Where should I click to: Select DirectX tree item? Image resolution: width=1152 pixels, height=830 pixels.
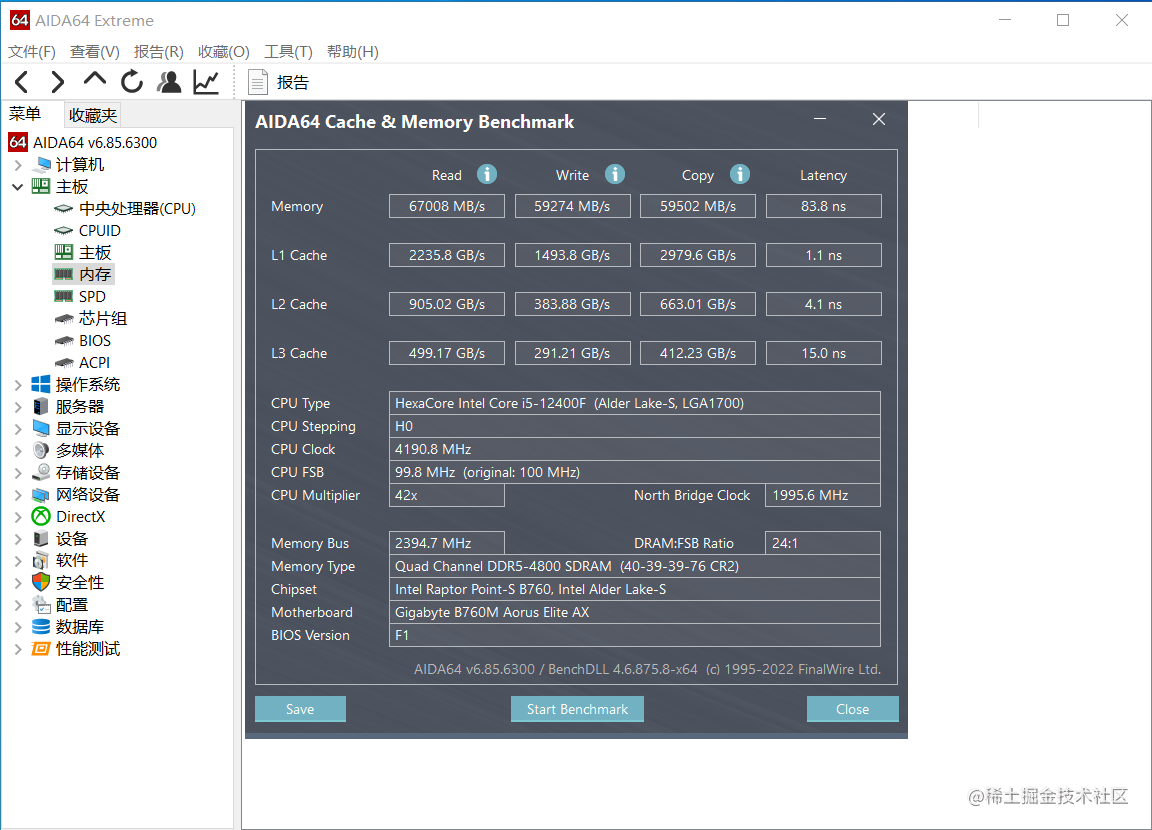tap(80, 517)
